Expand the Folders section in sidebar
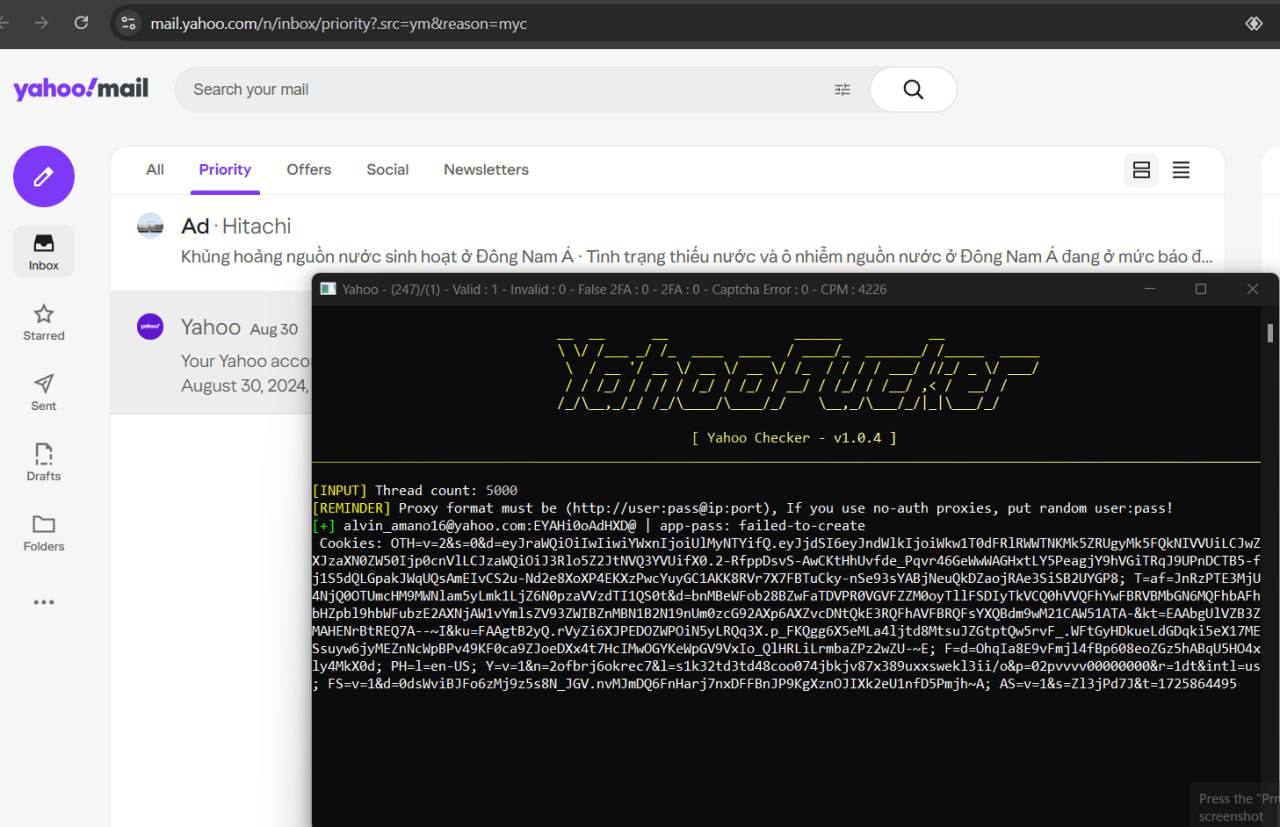This screenshot has height=827, width=1280. click(x=43, y=532)
